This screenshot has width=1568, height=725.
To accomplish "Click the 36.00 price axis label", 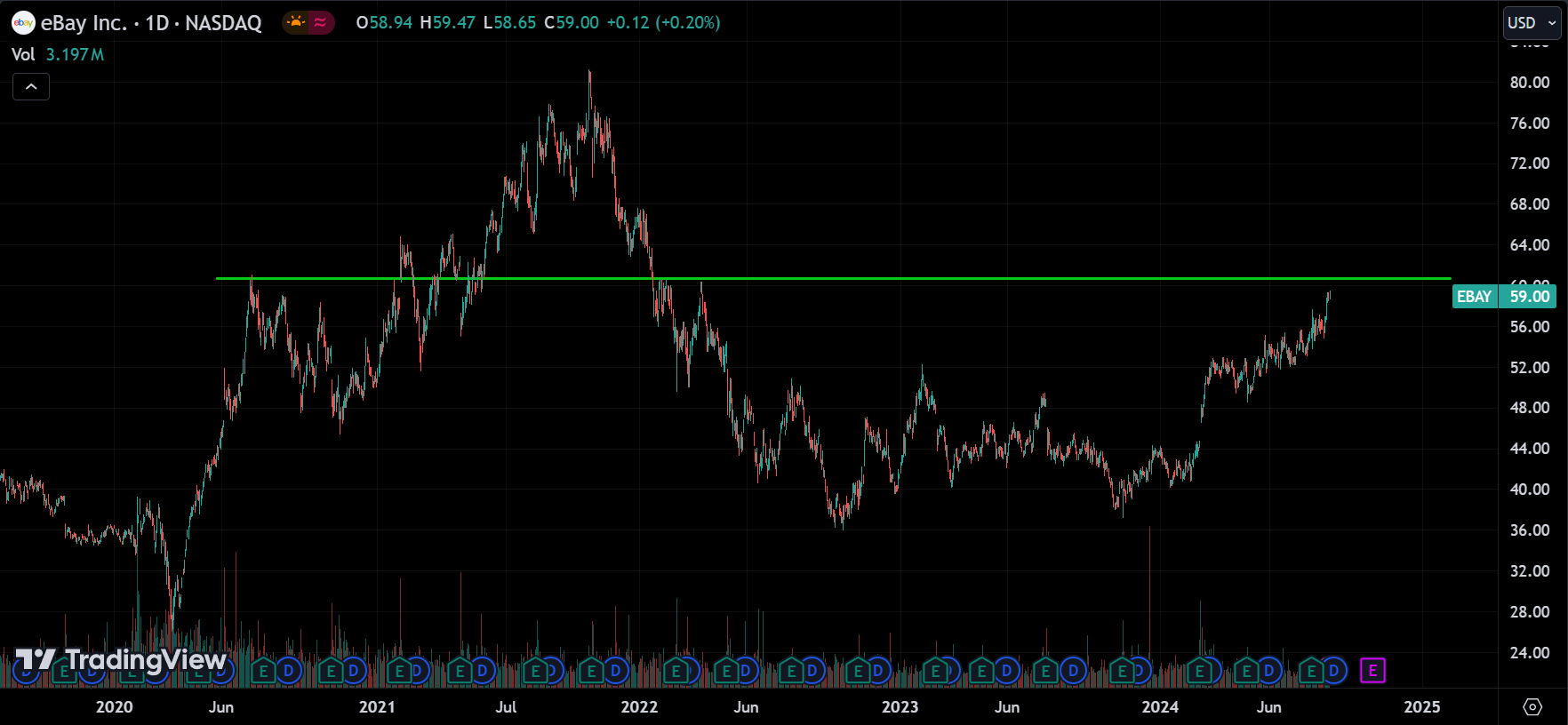I will click(x=1530, y=530).
